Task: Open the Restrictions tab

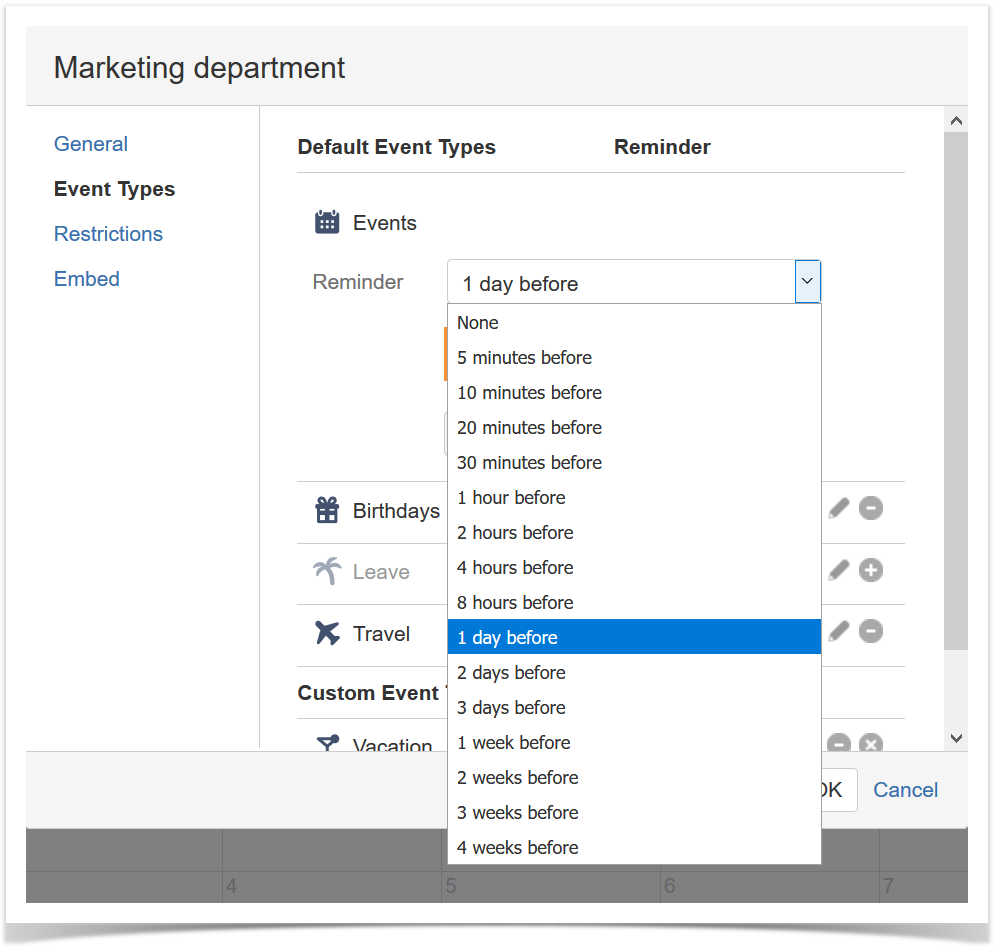Action: [x=108, y=234]
